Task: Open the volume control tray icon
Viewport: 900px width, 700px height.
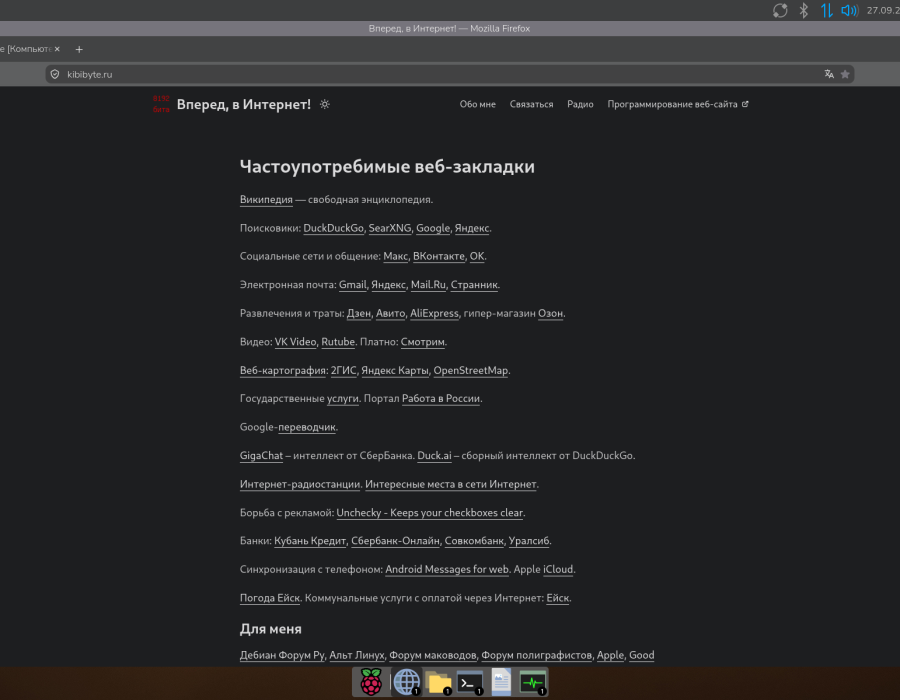Action: 849,10
